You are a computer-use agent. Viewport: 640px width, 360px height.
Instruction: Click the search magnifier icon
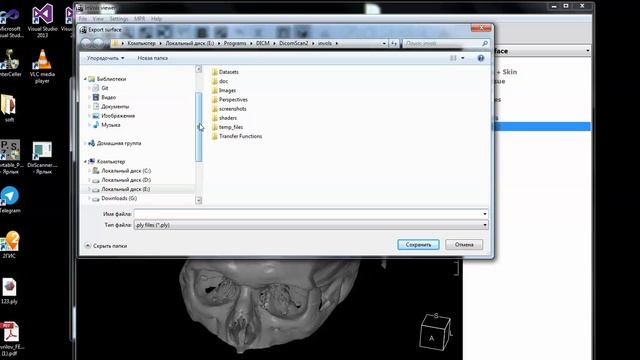pyautogui.click(x=484, y=43)
